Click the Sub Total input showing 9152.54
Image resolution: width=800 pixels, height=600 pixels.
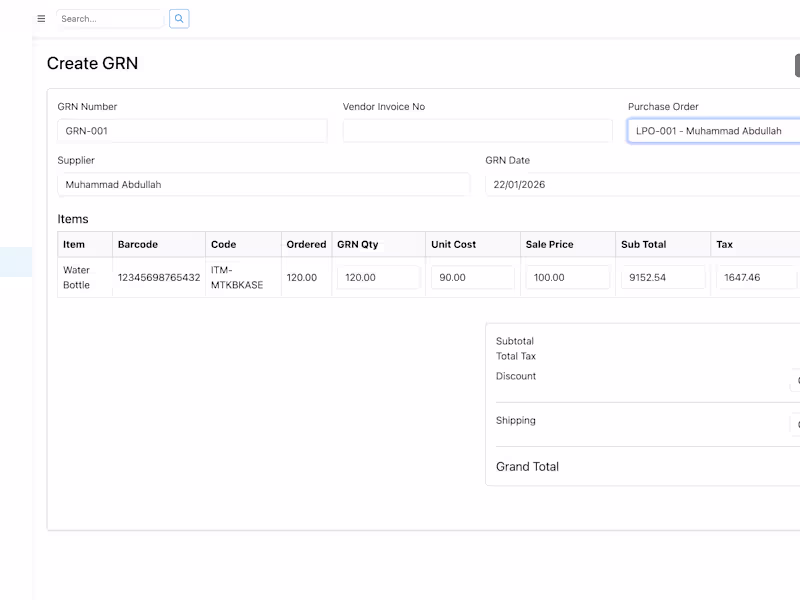coord(662,278)
